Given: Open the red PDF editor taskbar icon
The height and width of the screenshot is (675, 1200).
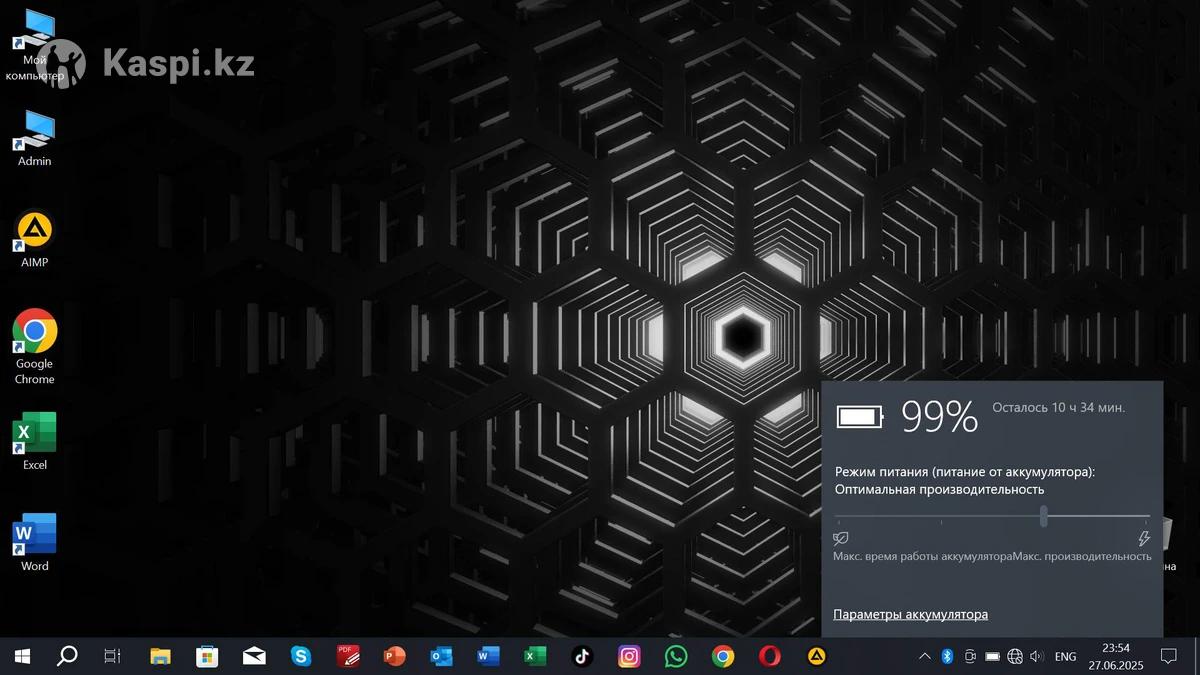Looking at the screenshot, I should [348, 656].
